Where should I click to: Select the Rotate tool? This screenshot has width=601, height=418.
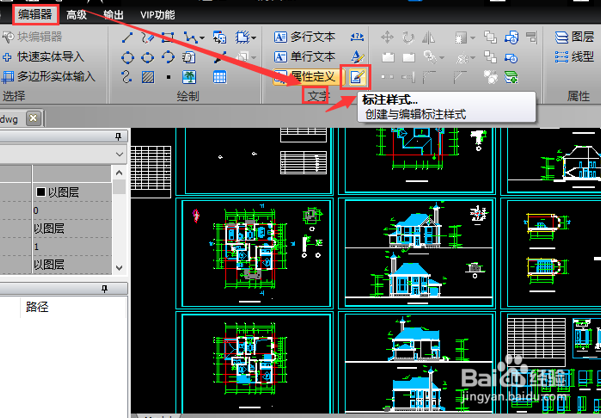(408, 38)
